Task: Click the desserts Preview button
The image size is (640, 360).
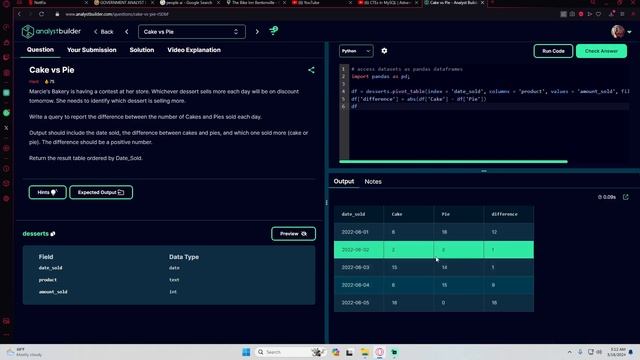Action: (293, 234)
